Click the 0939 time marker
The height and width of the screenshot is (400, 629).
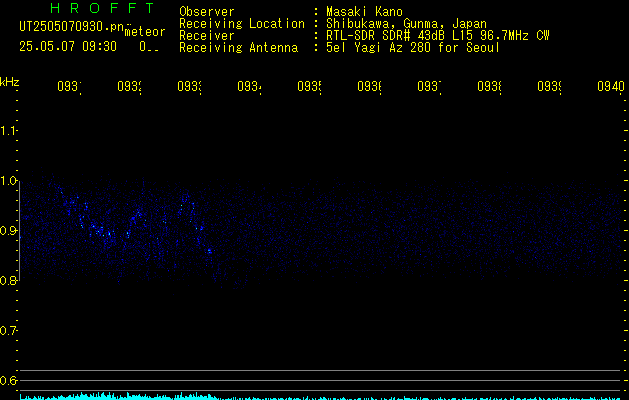click(x=549, y=86)
